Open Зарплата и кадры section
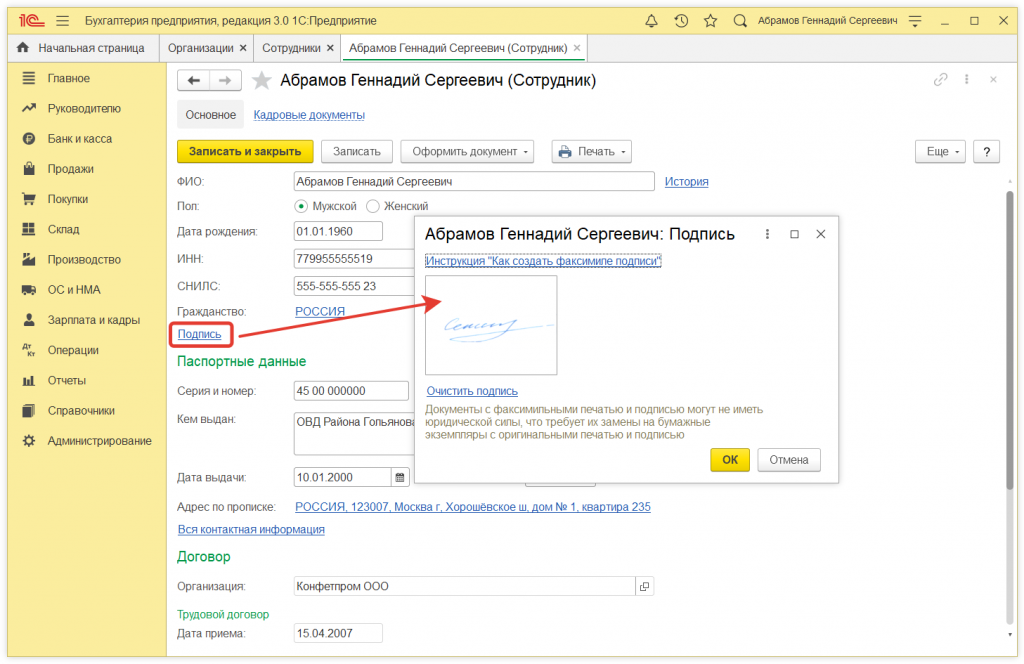1024x664 pixels. point(93,320)
